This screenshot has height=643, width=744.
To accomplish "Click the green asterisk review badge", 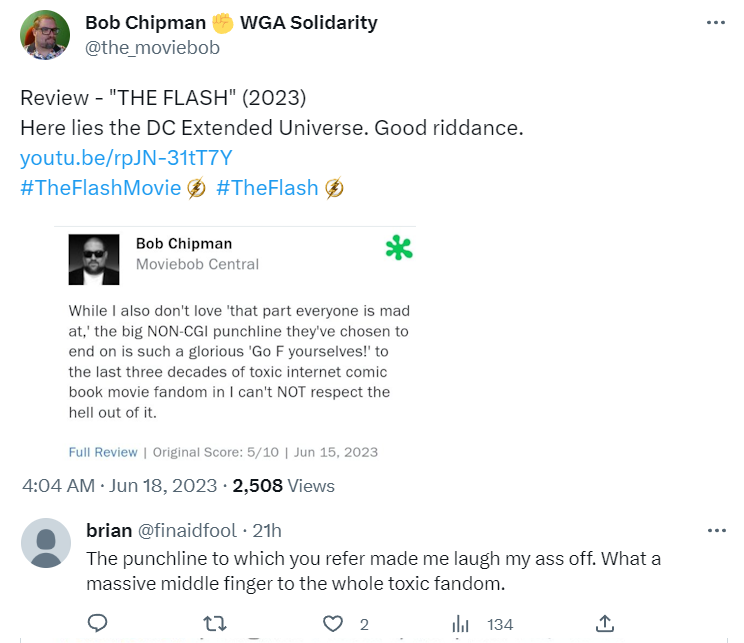I will (399, 248).
